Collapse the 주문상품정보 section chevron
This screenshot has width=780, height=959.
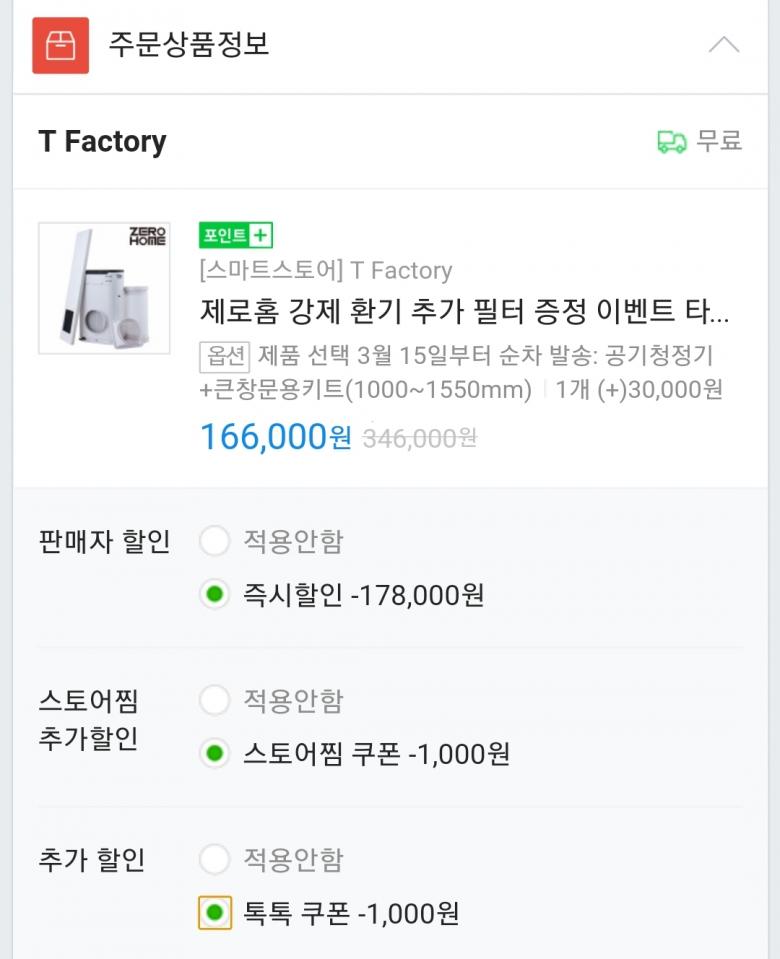click(724, 45)
